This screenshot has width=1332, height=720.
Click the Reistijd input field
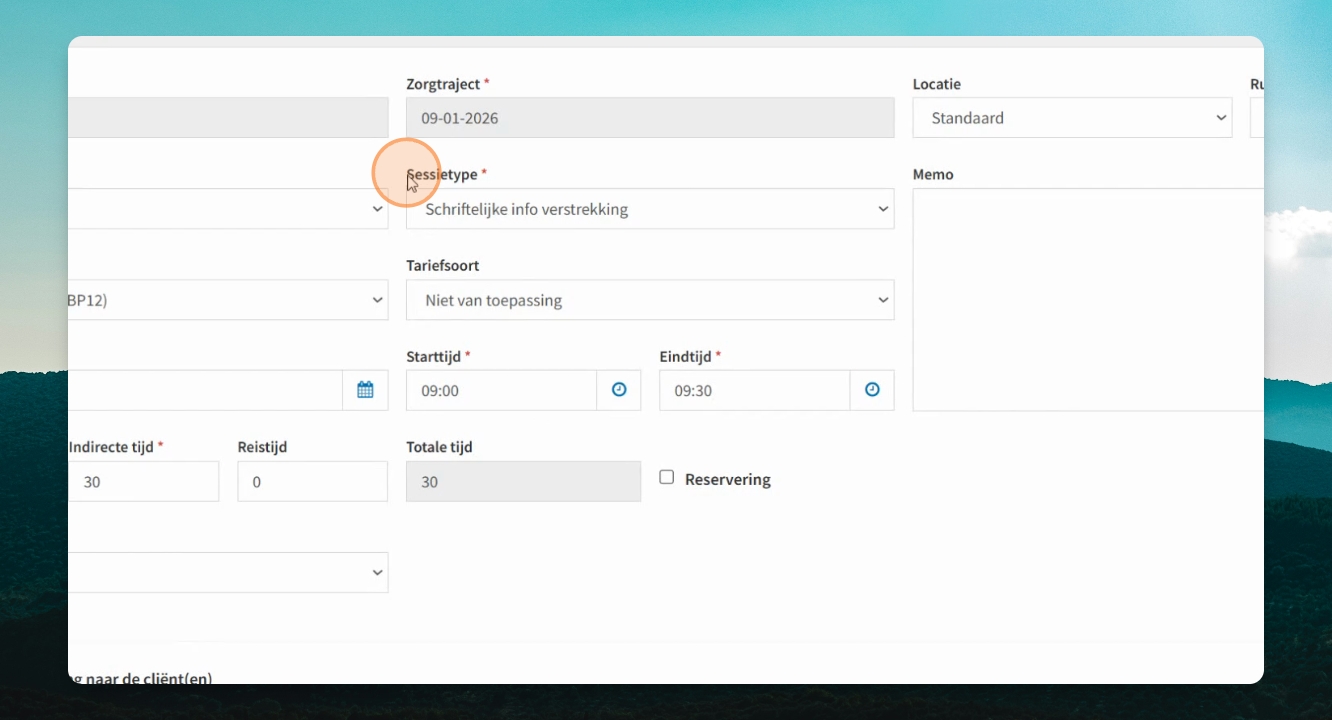(x=312, y=481)
